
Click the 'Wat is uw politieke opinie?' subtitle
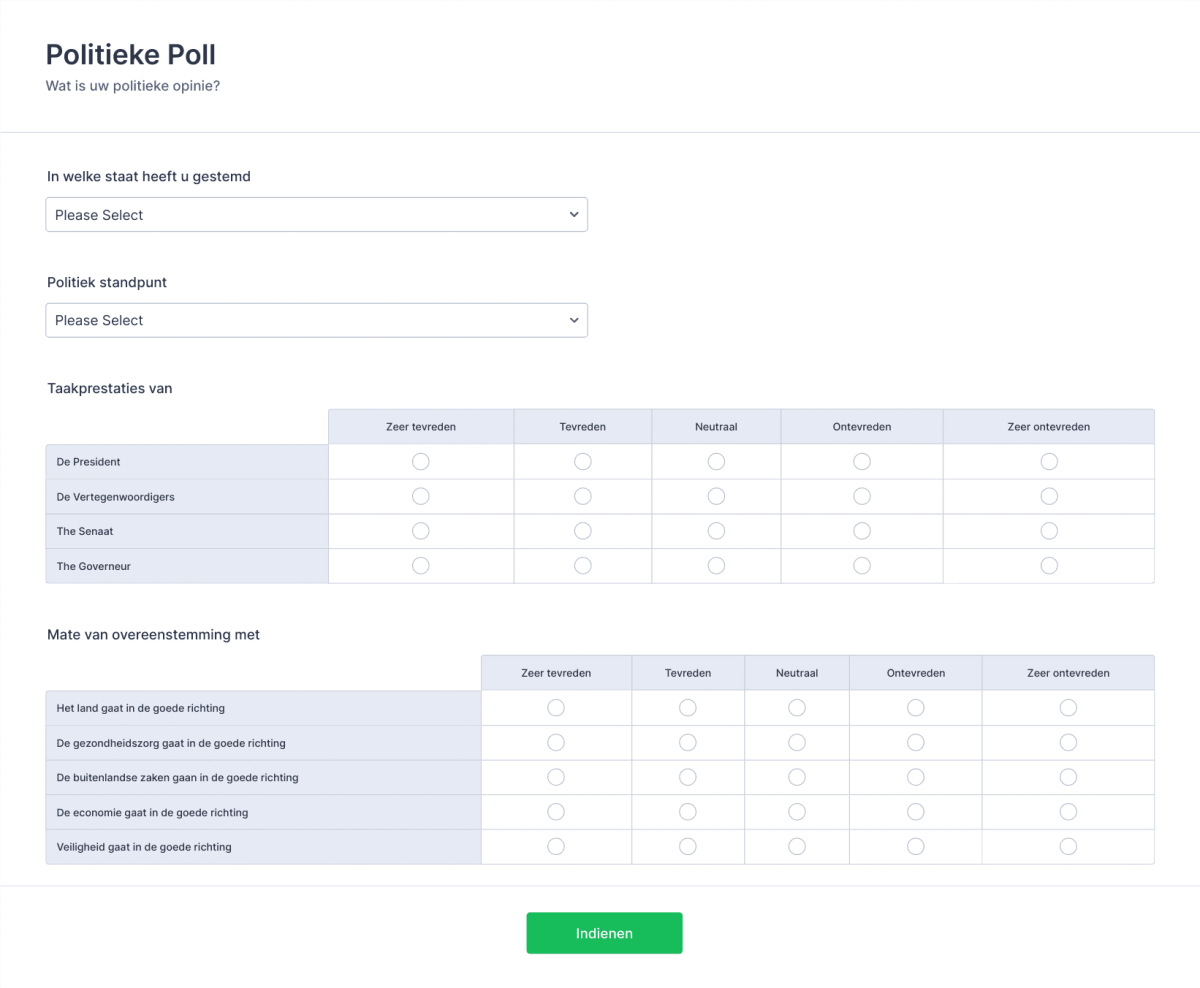(x=132, y=86)
